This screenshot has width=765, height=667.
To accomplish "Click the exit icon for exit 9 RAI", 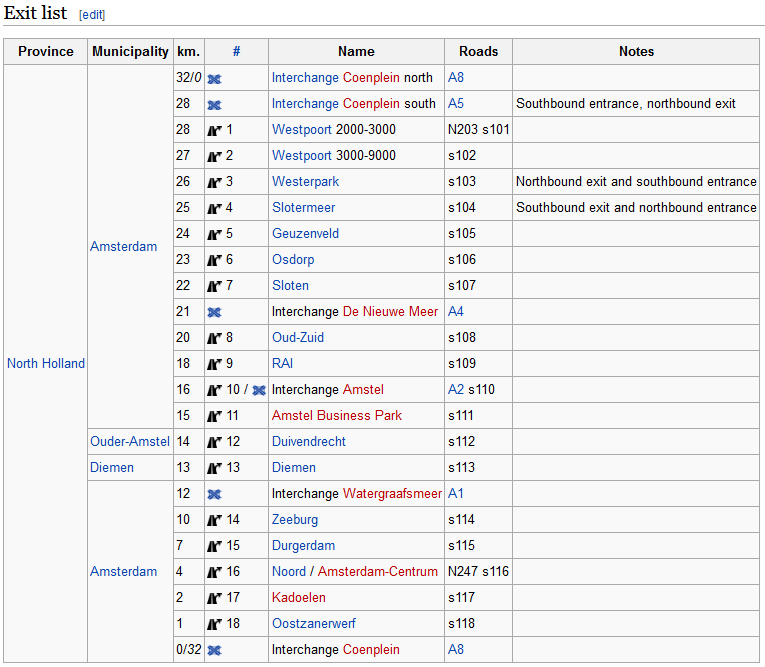I will click(x=214, y=364).
